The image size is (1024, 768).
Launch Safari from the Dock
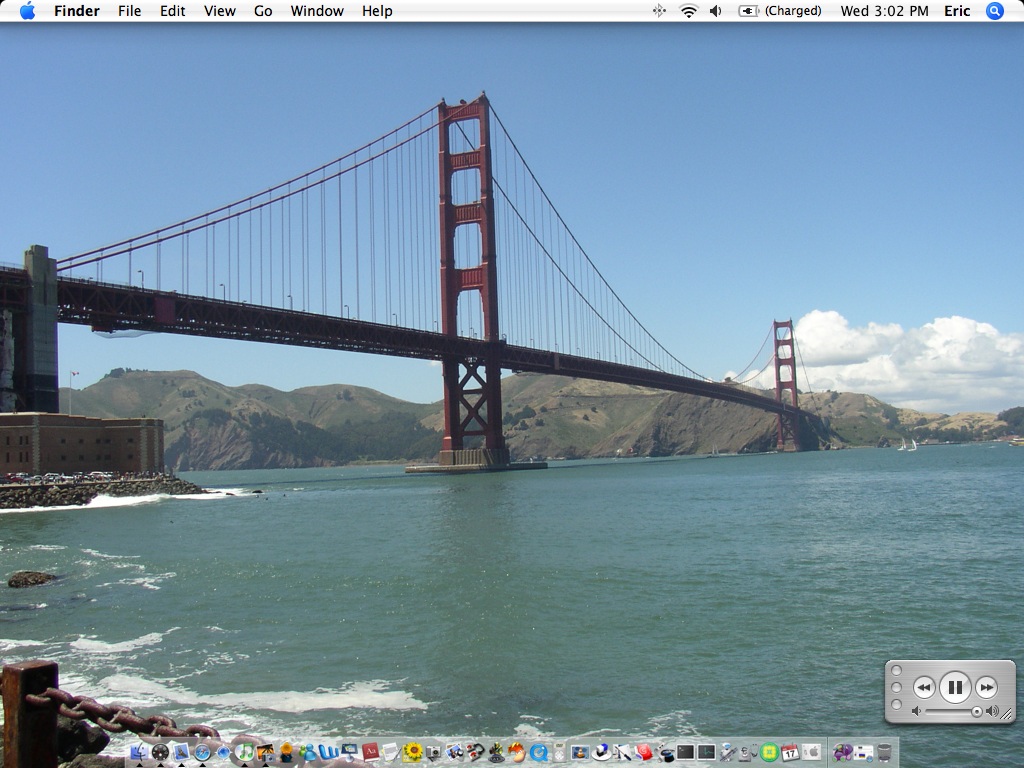202,752
